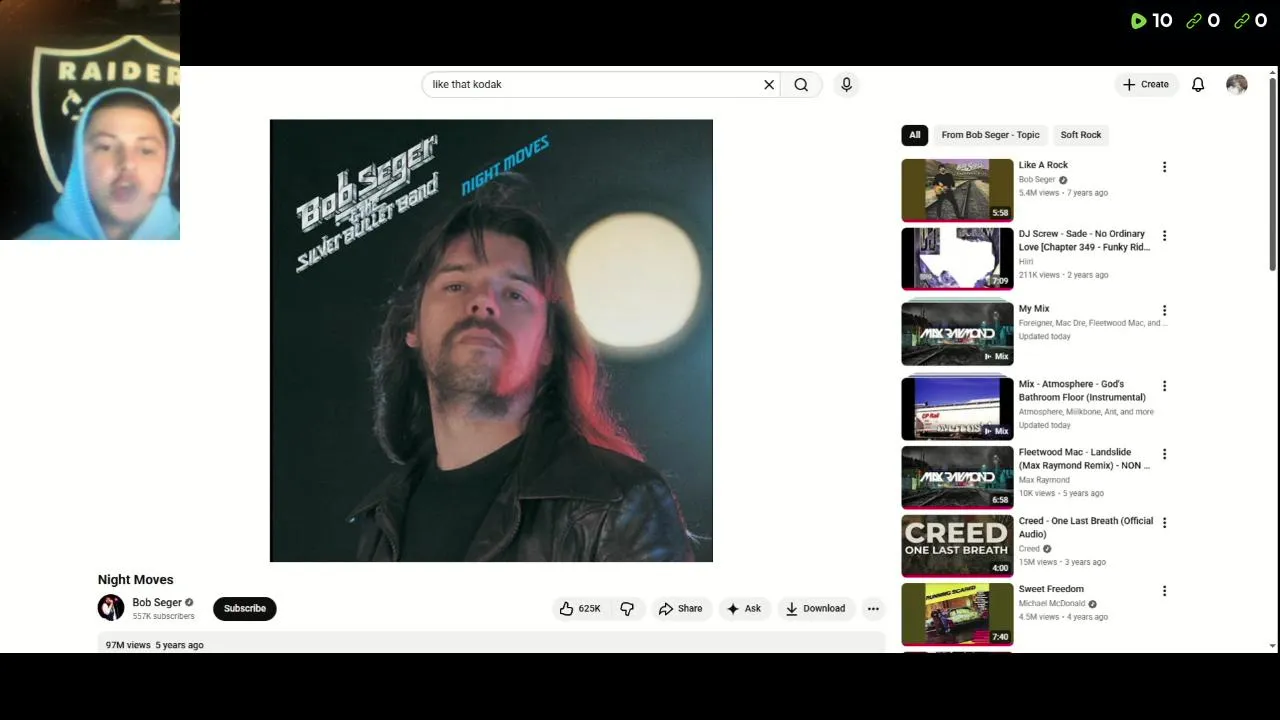Open options menu for Like A Rock
Viewport: 1280px width, 720px height.
pyautogui.click(x=1164, y=167)
